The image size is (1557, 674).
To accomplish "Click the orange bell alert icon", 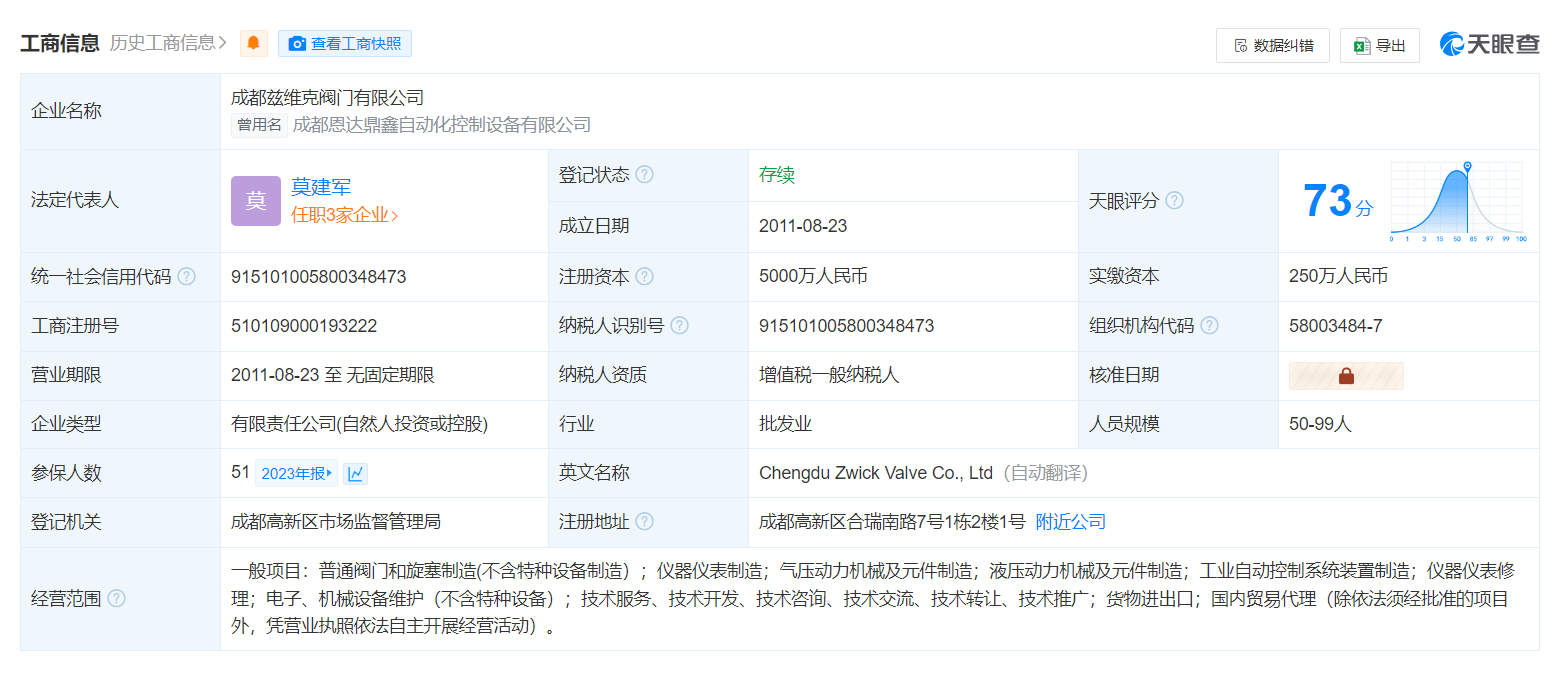I will (254, 43).
